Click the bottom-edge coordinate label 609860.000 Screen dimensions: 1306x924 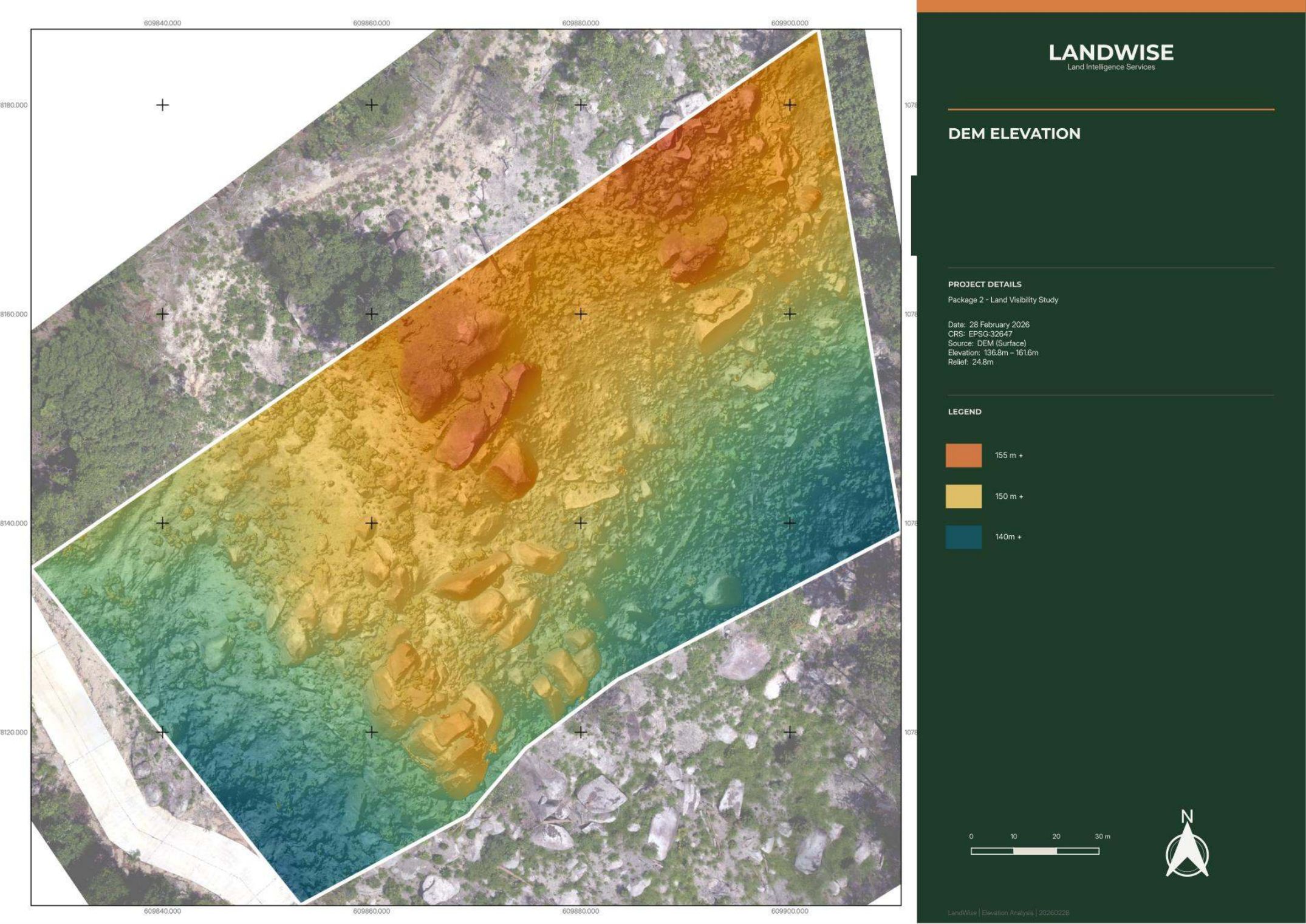pyautogui.click(x=371, y=911)
